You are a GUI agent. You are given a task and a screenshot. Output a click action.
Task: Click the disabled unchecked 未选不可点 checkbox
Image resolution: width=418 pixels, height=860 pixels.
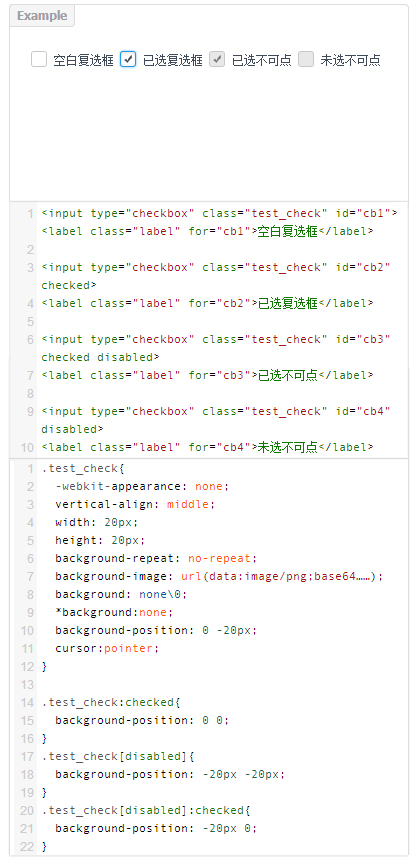[306, 59]
